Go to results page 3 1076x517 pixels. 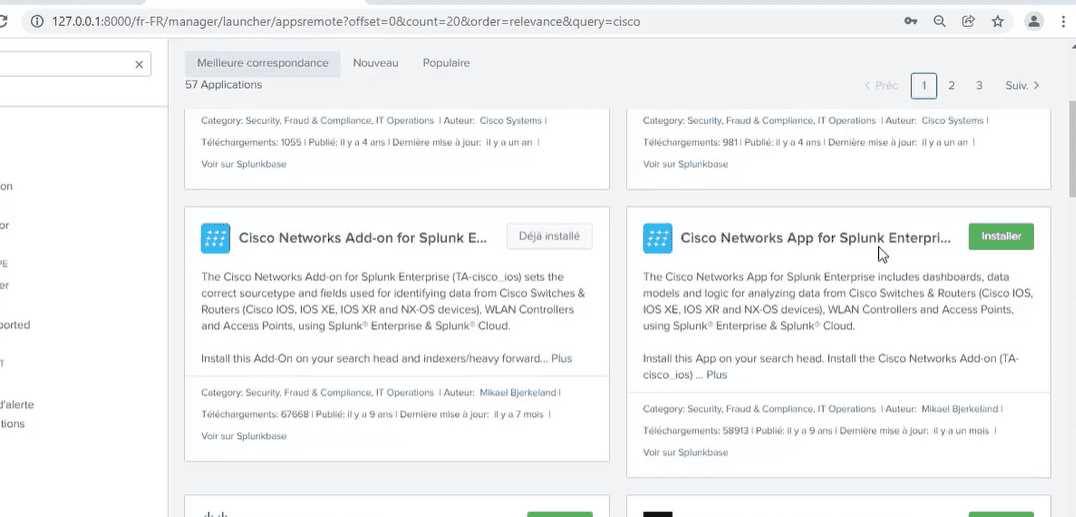[979, 86]
